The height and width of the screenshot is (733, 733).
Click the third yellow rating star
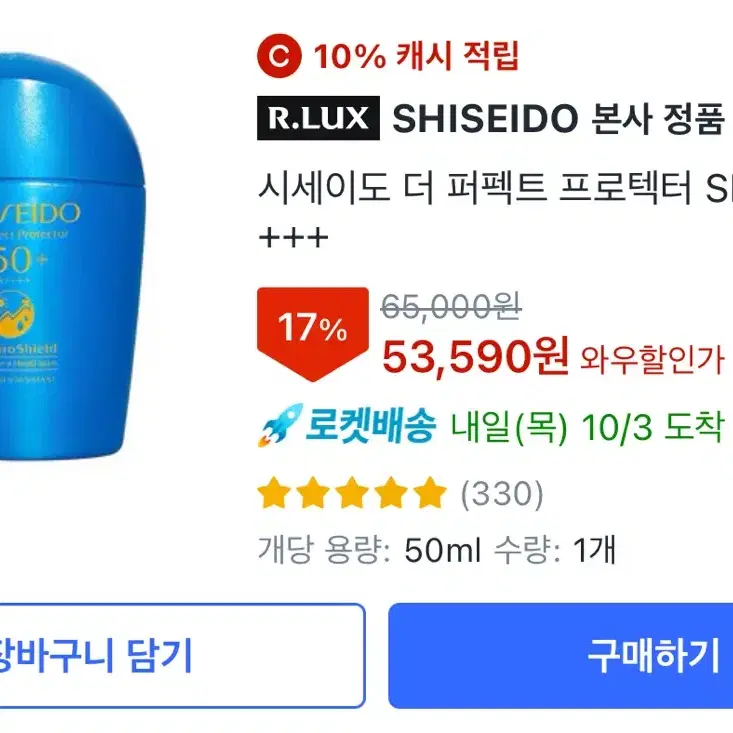pos(352,493)
